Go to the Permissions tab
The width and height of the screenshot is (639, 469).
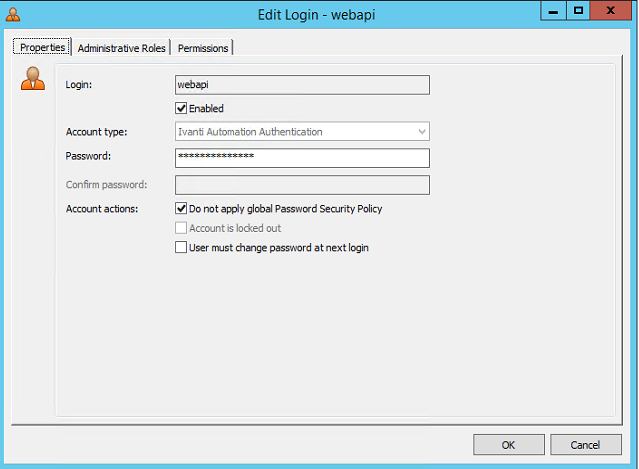point(203,48)
